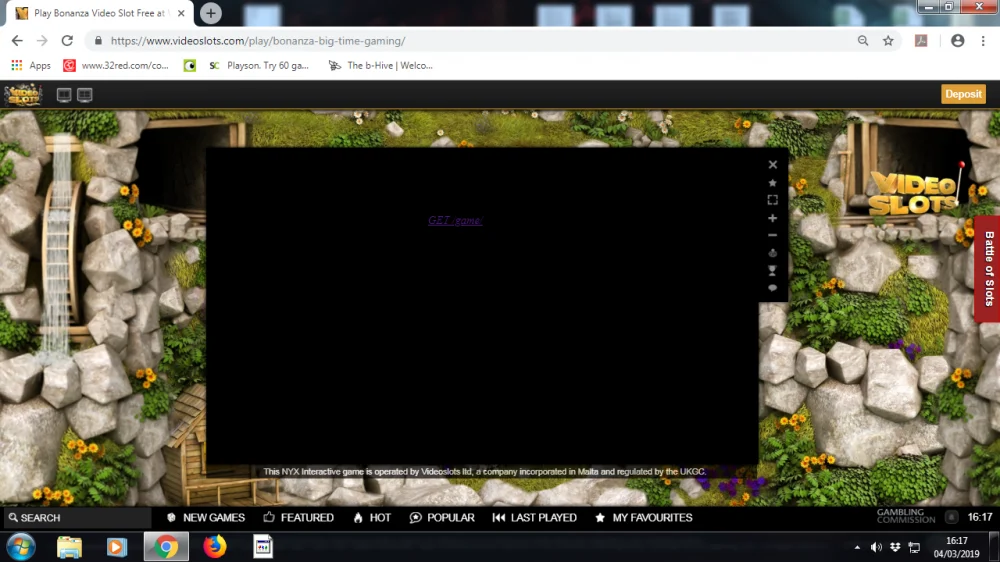
Task: Open chat bubble icon in game sidebar
Action: point(772,288)
